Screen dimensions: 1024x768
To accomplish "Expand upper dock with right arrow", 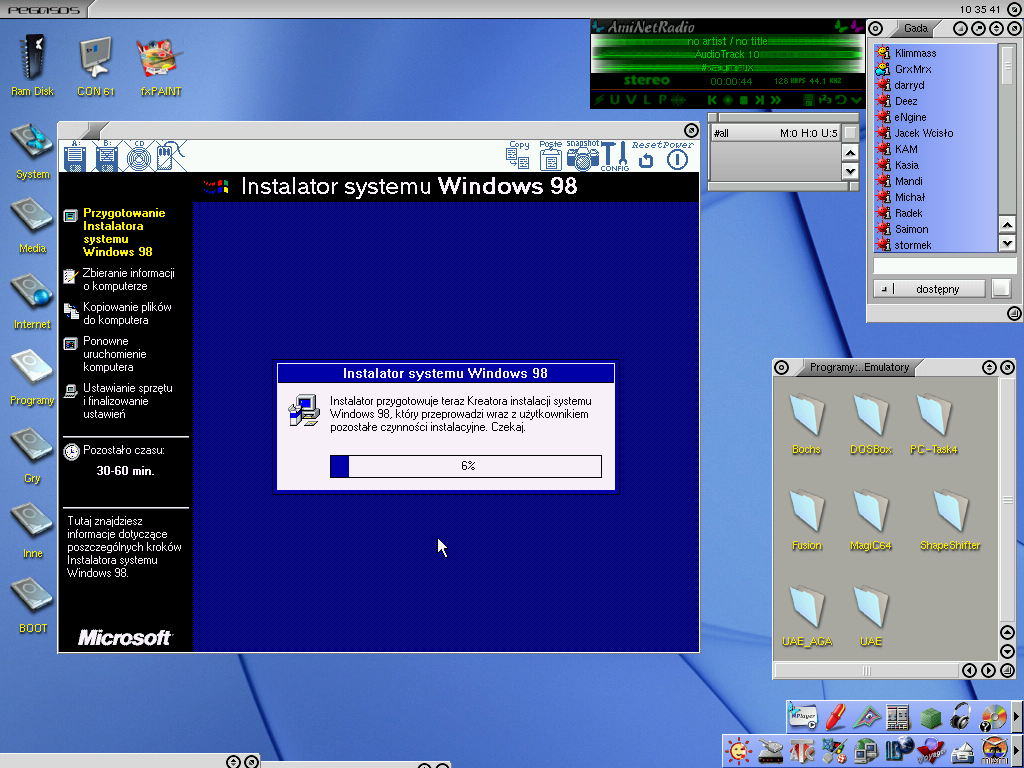I will pos(1017,716).
